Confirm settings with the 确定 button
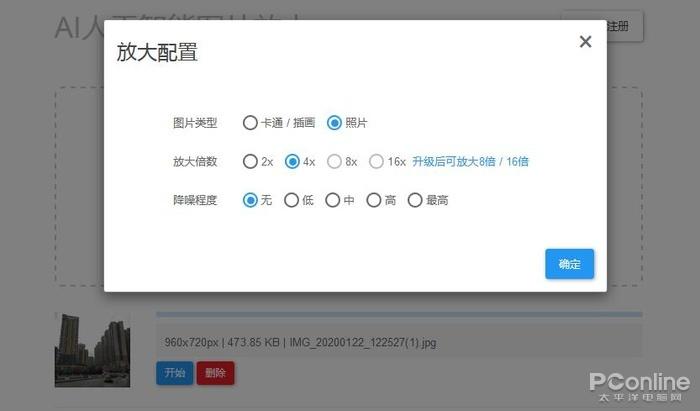 coord(569,264)
